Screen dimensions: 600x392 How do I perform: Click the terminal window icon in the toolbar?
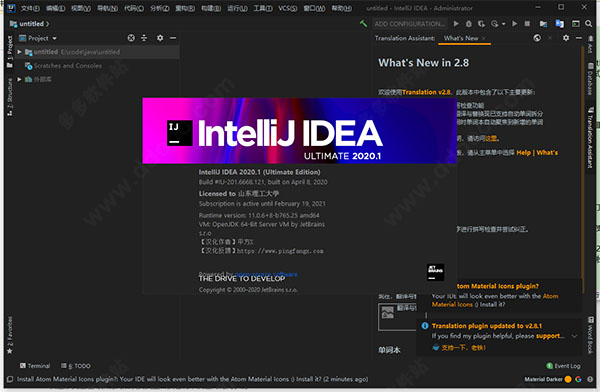tap(576, 24)
